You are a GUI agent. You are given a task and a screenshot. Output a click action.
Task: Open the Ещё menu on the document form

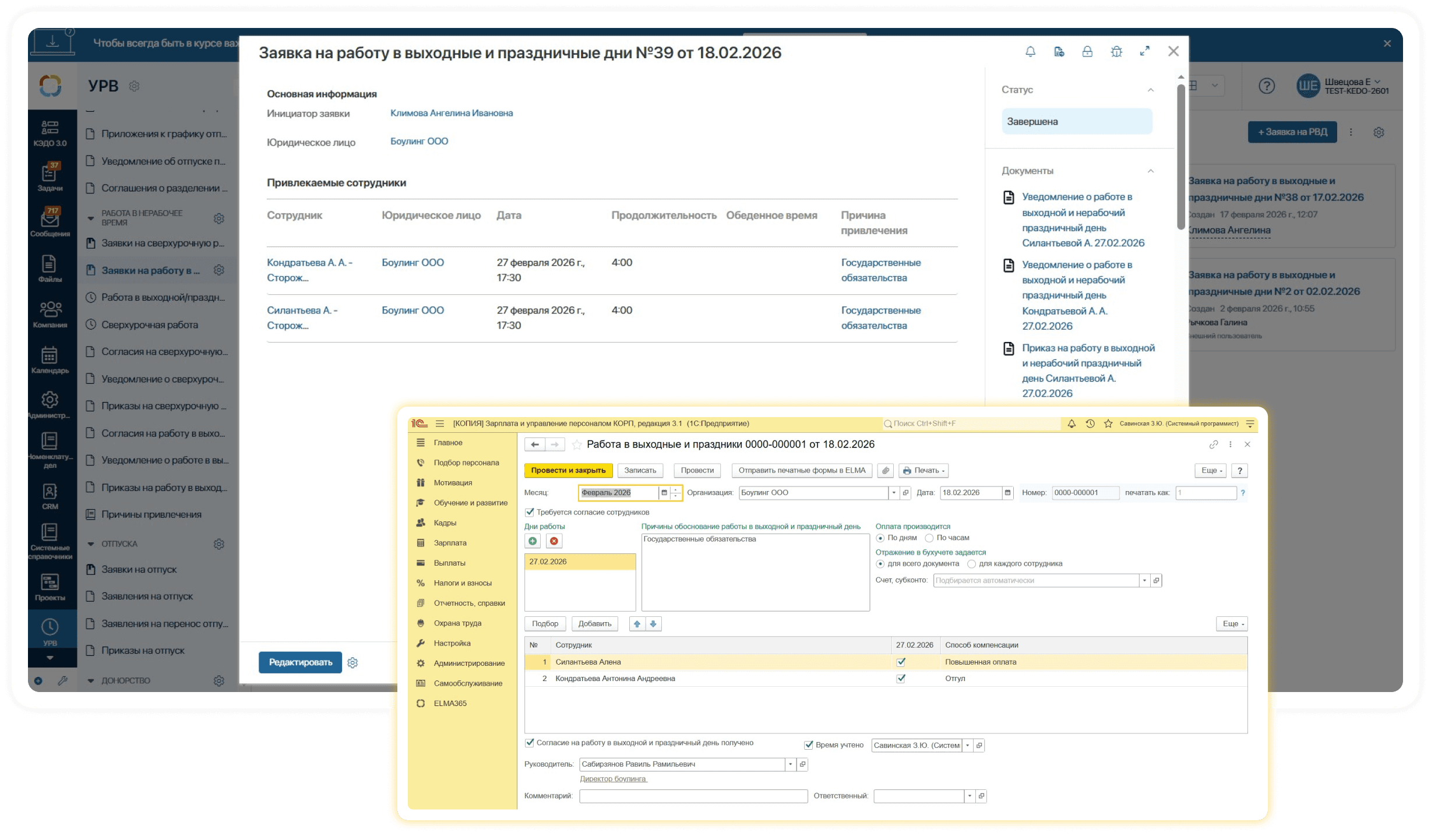1209,471
